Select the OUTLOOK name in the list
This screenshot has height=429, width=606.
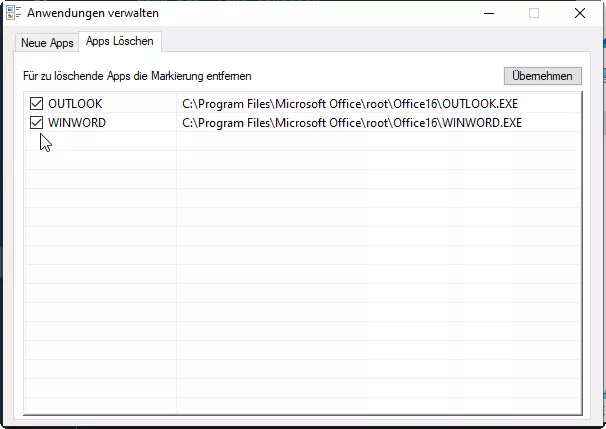pos(75,103)
